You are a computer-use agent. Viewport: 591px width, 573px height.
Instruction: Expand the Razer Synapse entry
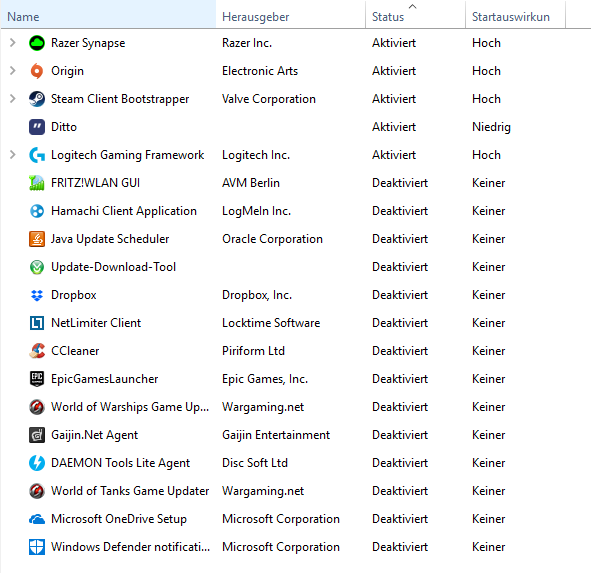(12, 43)
